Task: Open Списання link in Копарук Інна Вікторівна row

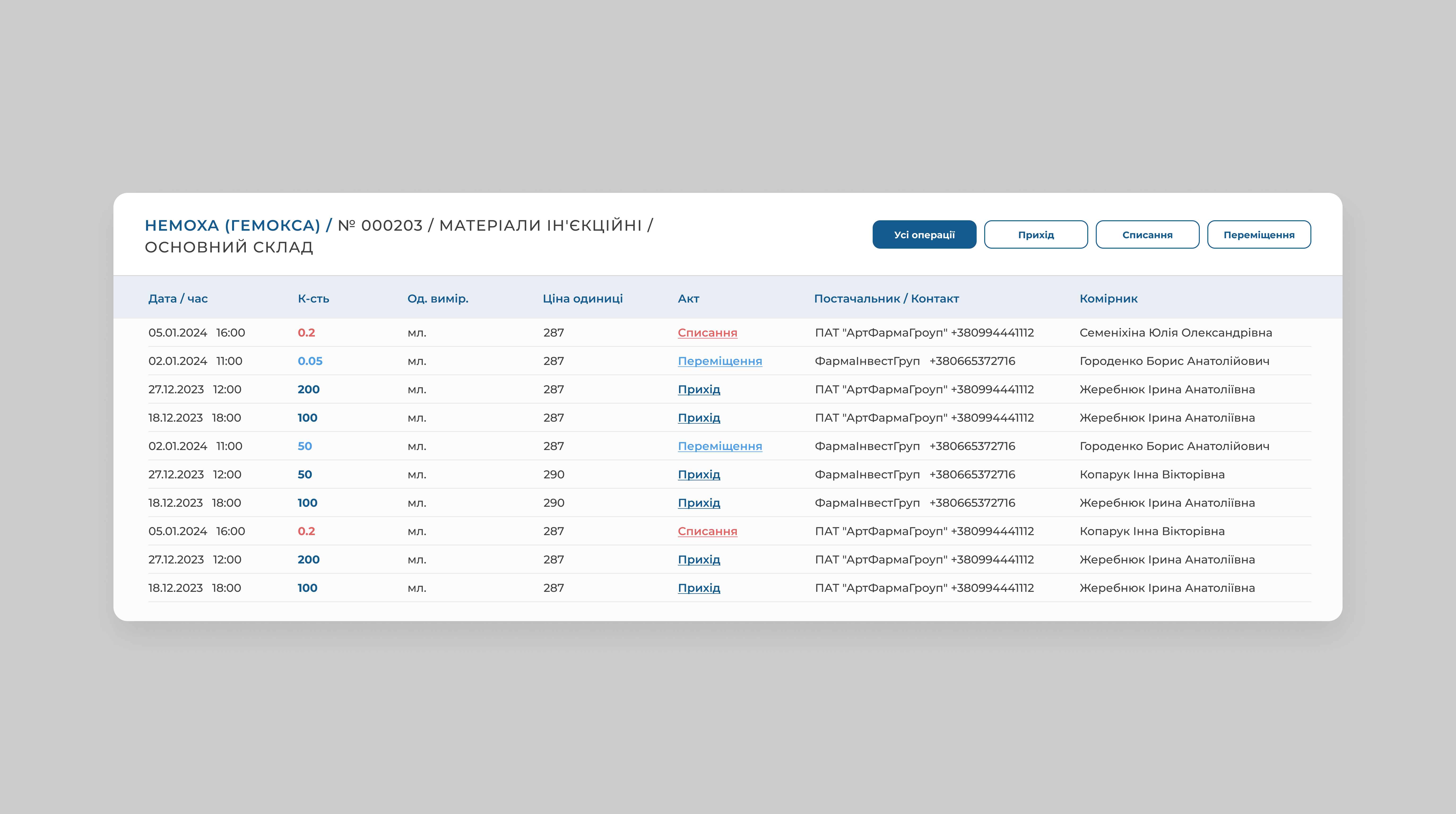Action: 707,531
